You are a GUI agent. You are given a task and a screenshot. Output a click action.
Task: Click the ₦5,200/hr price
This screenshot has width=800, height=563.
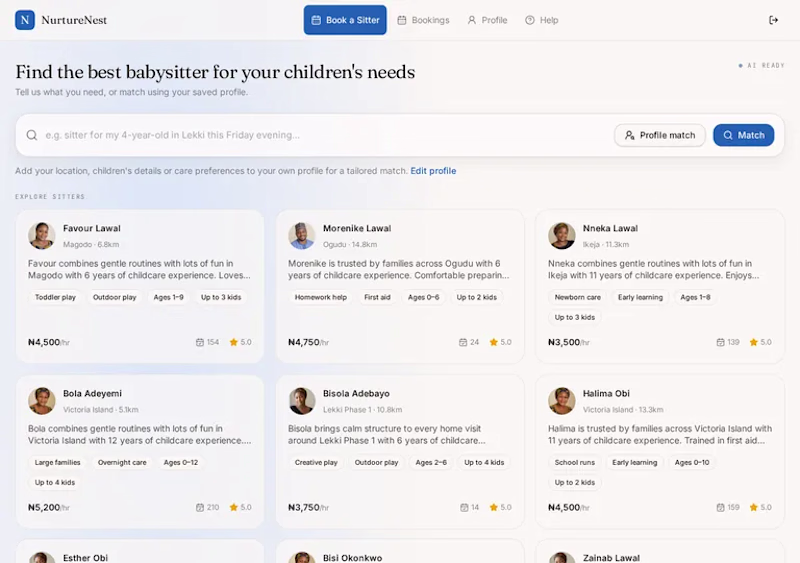click(48, 507)
